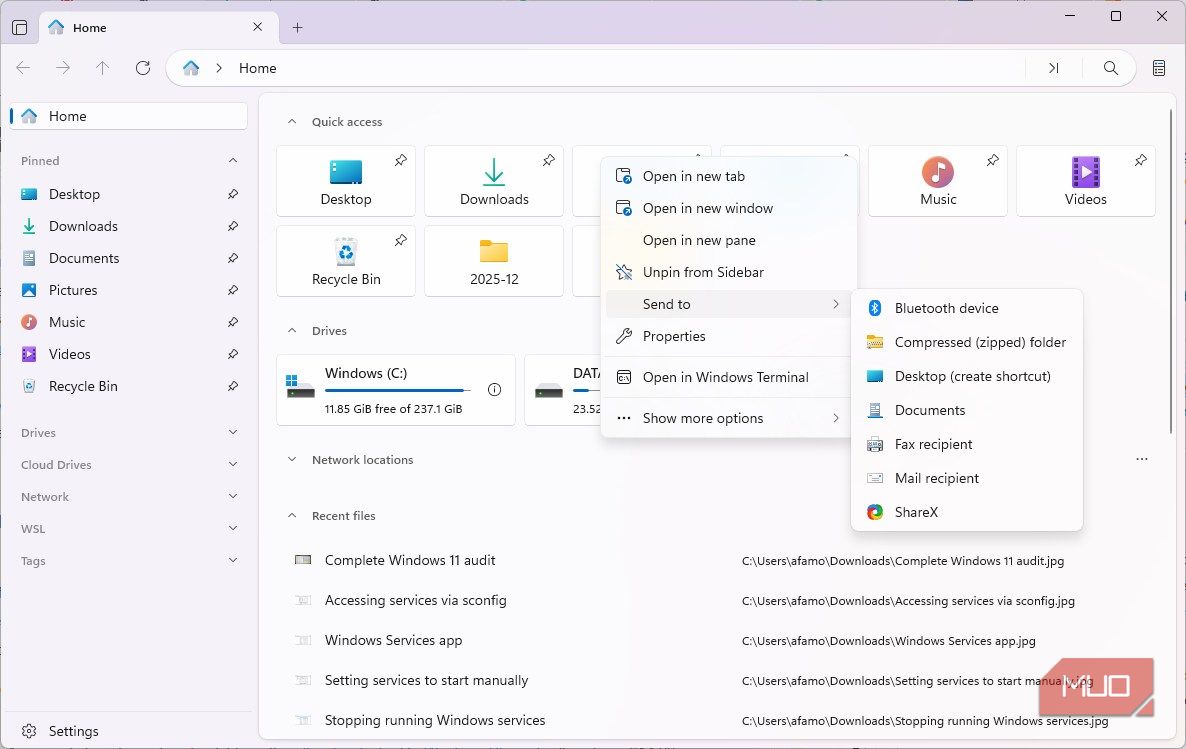1186x749 pixels.
Task: Open Properties from the context menu
Action: click(728, 336)
